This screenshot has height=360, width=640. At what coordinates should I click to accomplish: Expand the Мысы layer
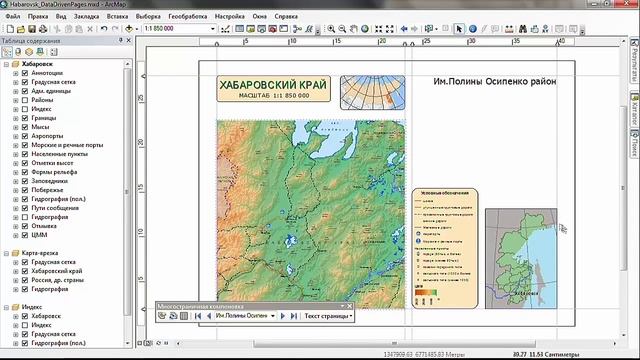tap(16, 127)
